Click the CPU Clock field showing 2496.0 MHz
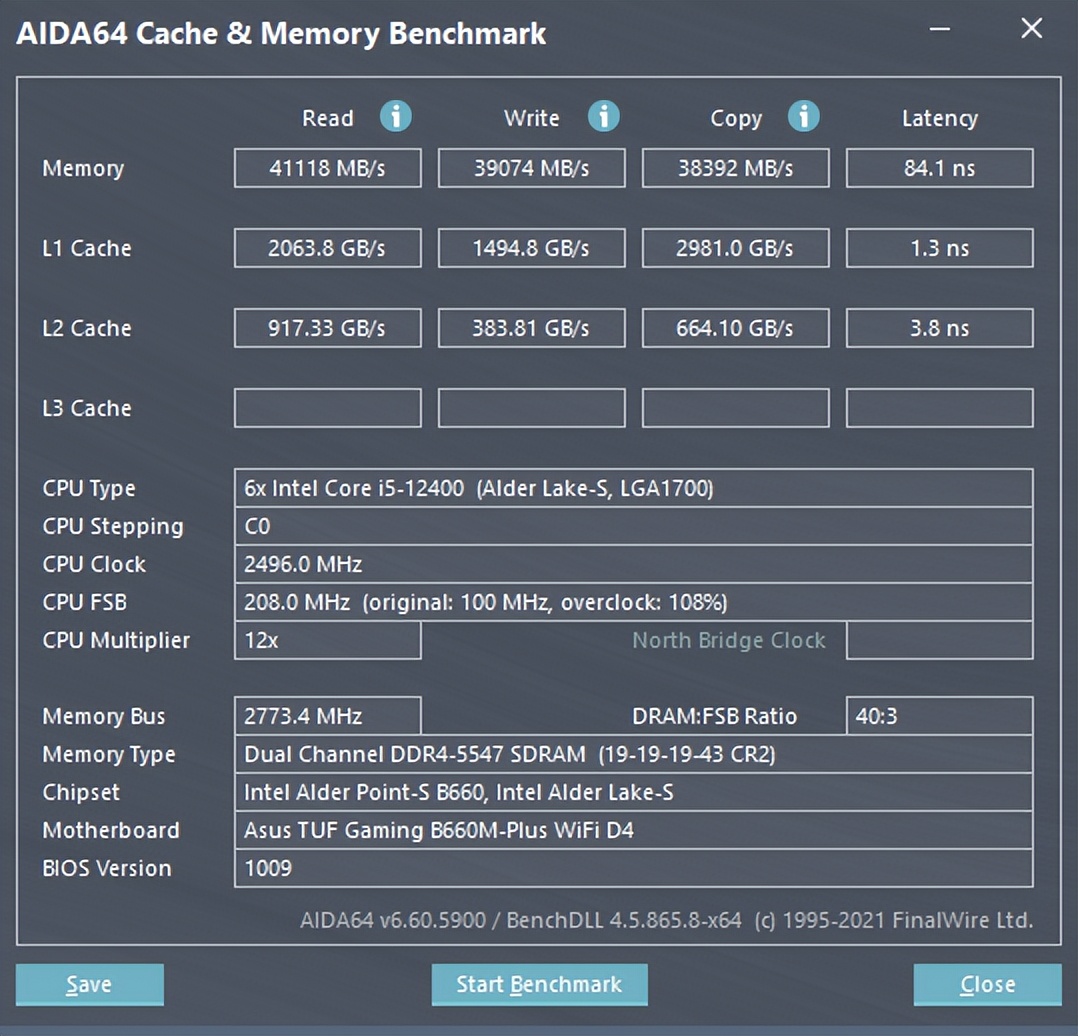The image size is (1078, 1036). click(634, 564)
